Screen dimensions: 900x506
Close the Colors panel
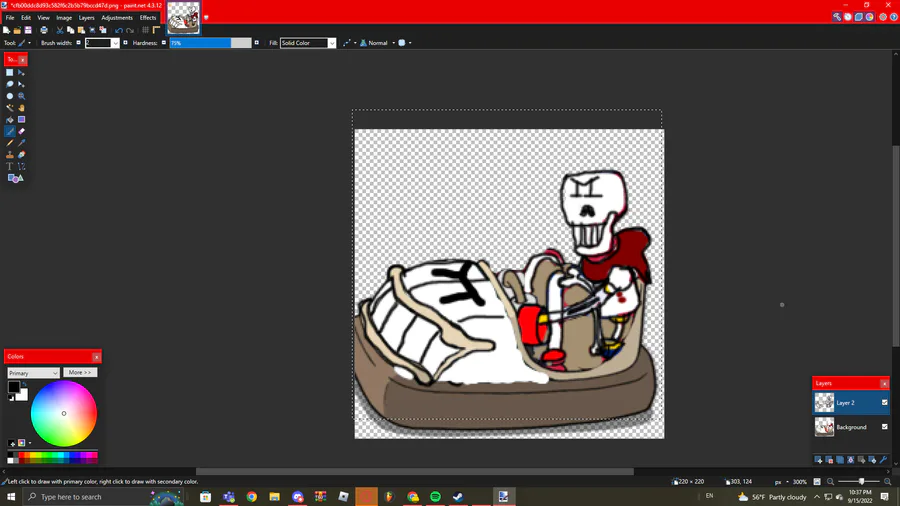coord(96,357)
